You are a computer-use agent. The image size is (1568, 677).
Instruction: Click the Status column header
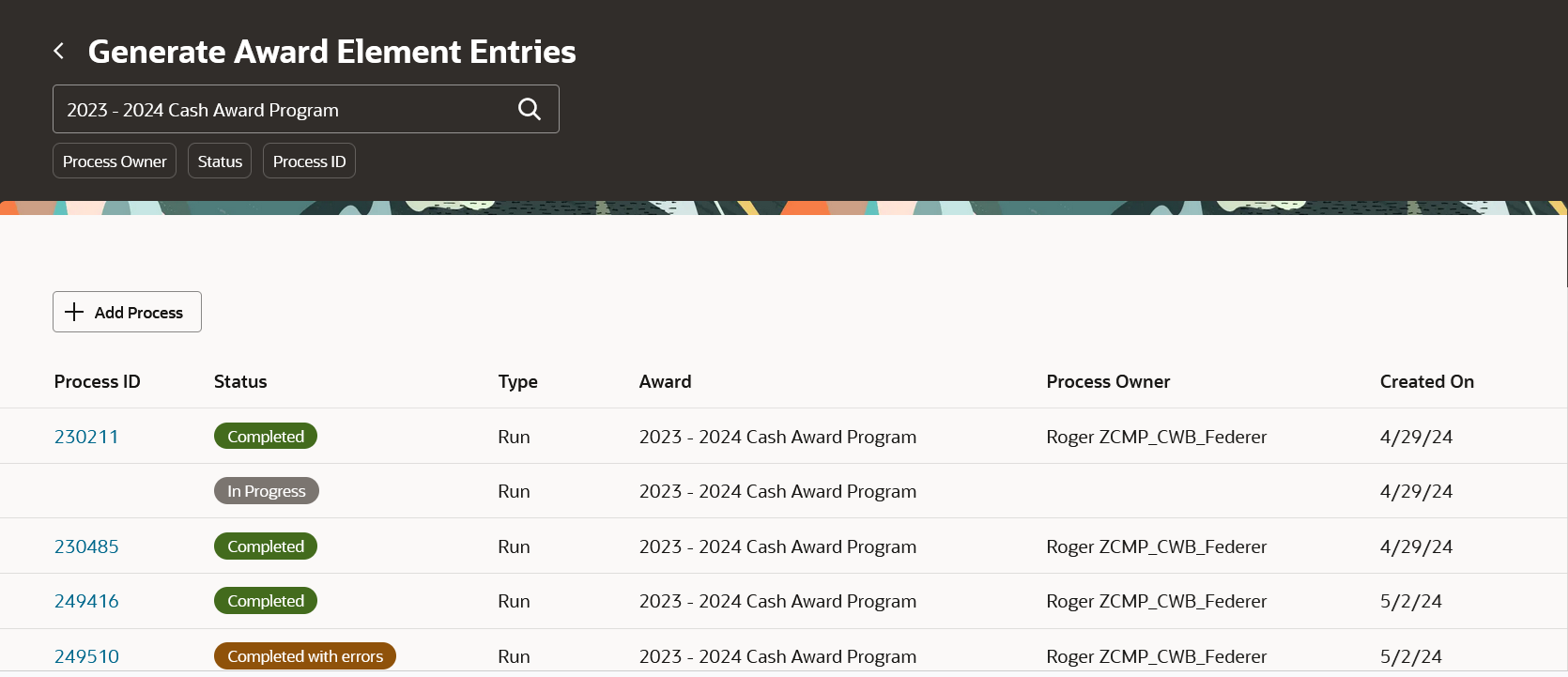(x=240, y=381)
